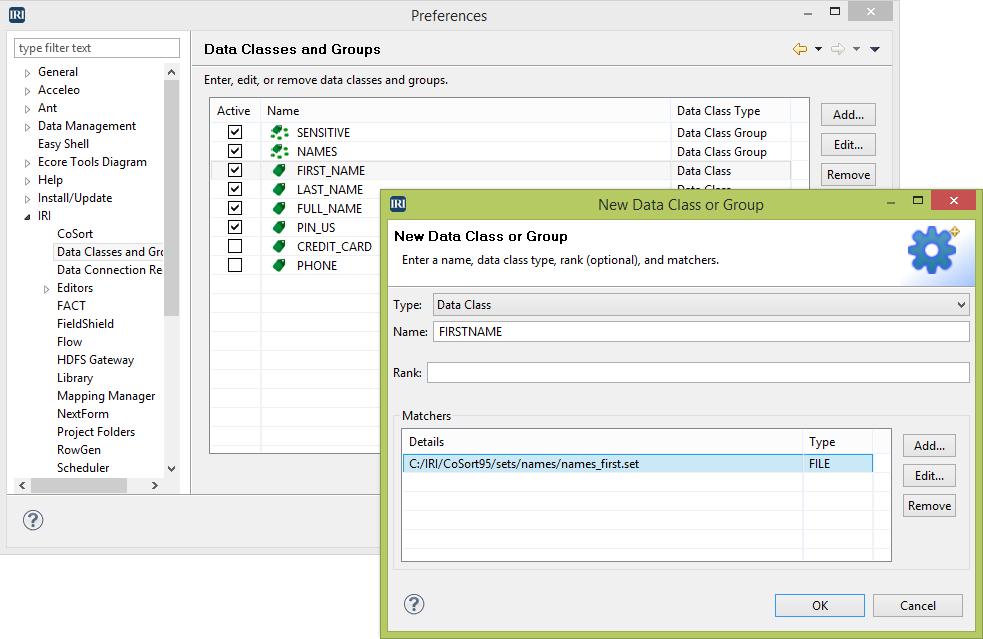Open the Type dropdown showing Data Class

[x=701, y=305]
